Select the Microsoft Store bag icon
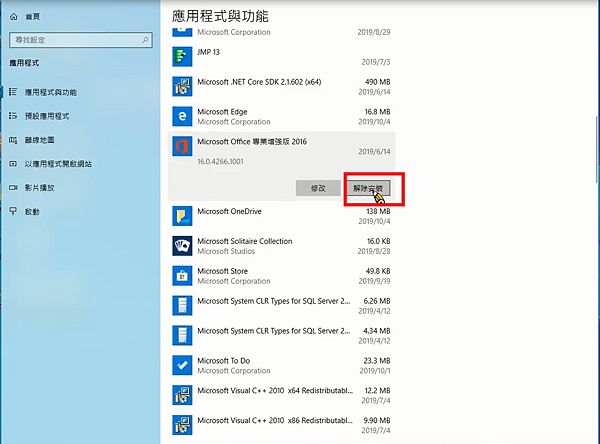This screenshot has height=444, width=600. tap(183, 275)
